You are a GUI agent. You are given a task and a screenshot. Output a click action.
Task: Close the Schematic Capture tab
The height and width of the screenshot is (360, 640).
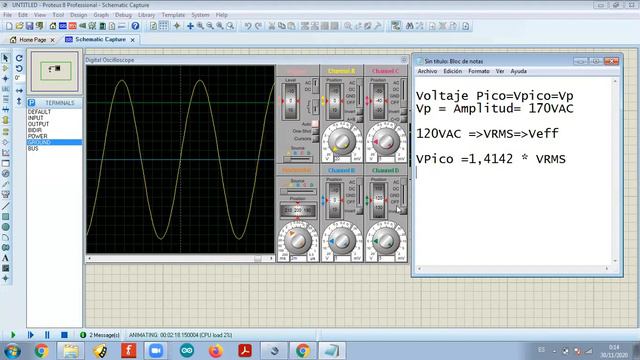coord(133,40)
